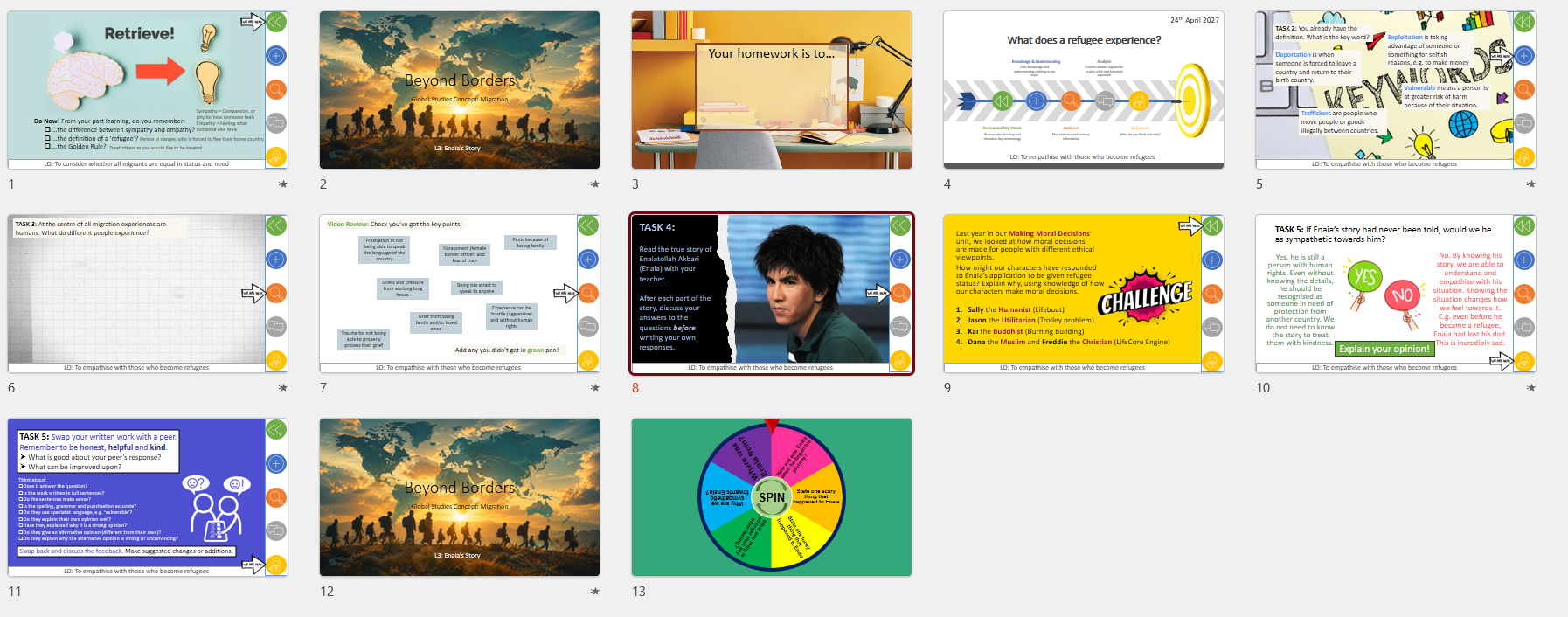This screenshot has width=1568, height=617.
Task: Select the Beyond Borders slide 2 thumbnail
Action: click(460, 90)
